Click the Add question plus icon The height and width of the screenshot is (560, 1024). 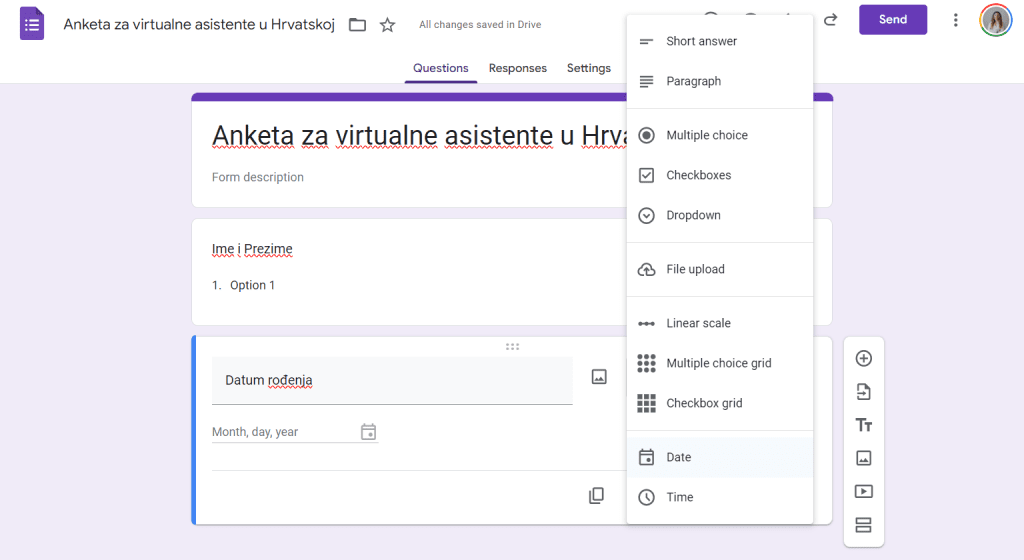[x=864, y=359]
